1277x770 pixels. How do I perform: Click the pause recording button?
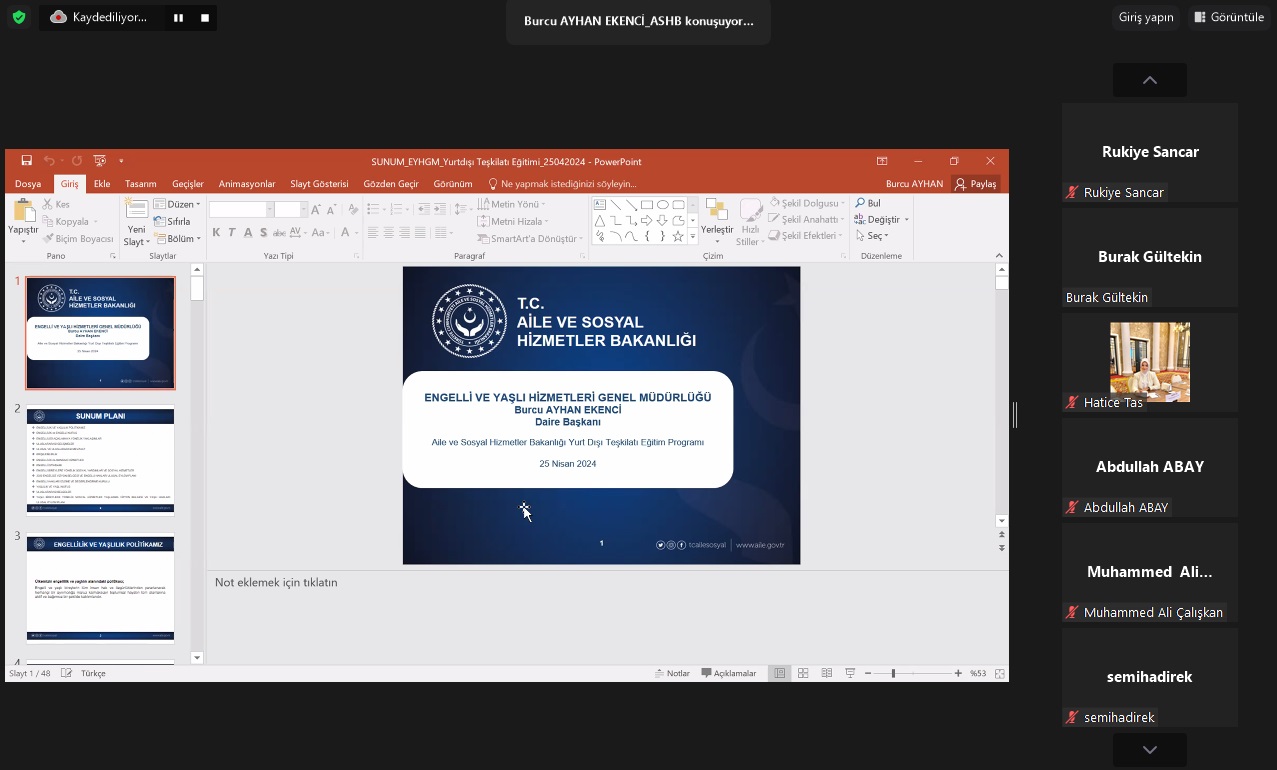click(178, 17)
